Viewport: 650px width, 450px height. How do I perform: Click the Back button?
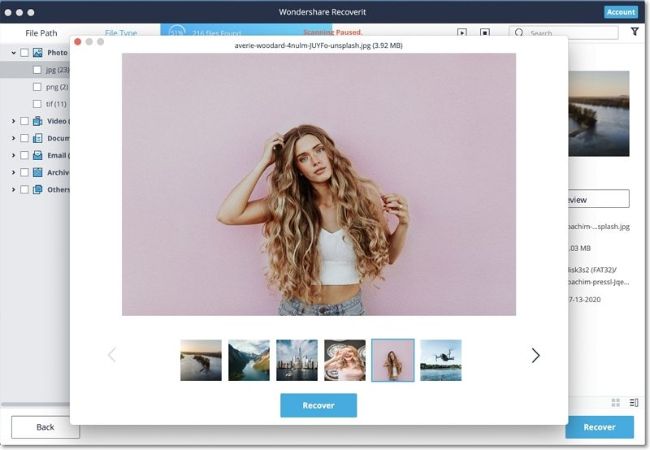(45, 427)
